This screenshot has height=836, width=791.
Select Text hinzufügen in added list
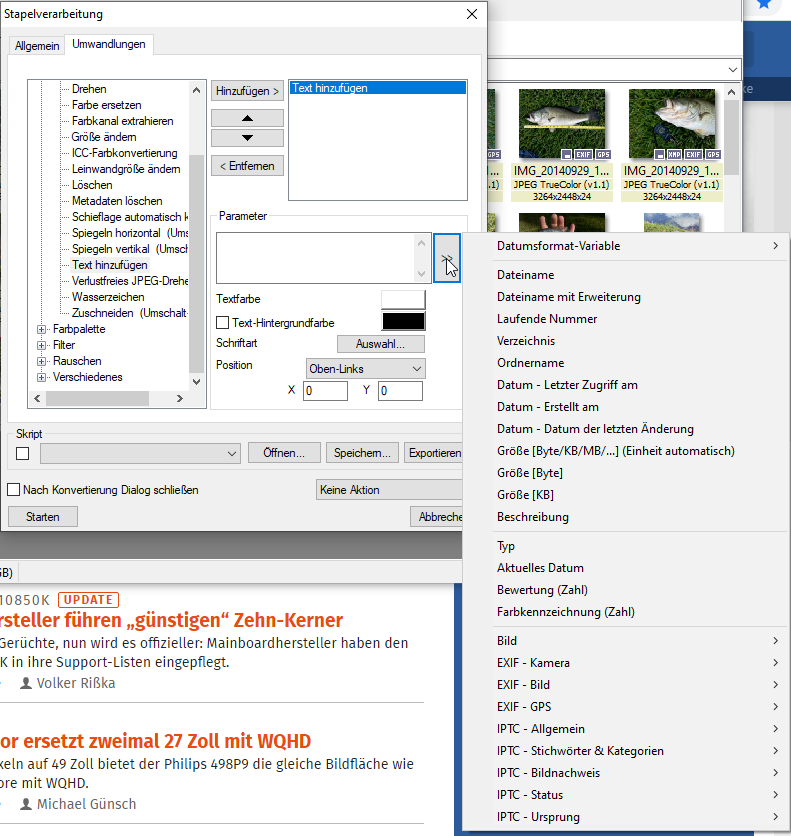tap(378, 88)
